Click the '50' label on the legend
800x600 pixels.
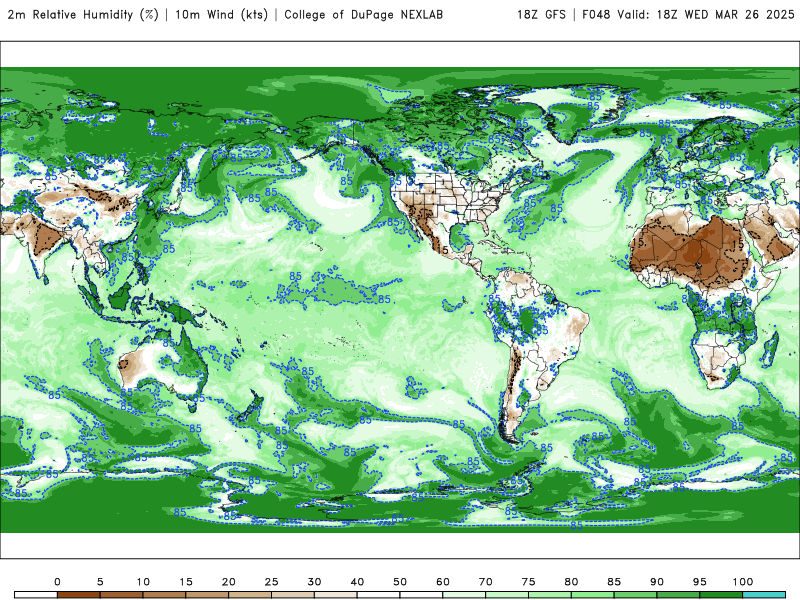[x=400, y=582]
